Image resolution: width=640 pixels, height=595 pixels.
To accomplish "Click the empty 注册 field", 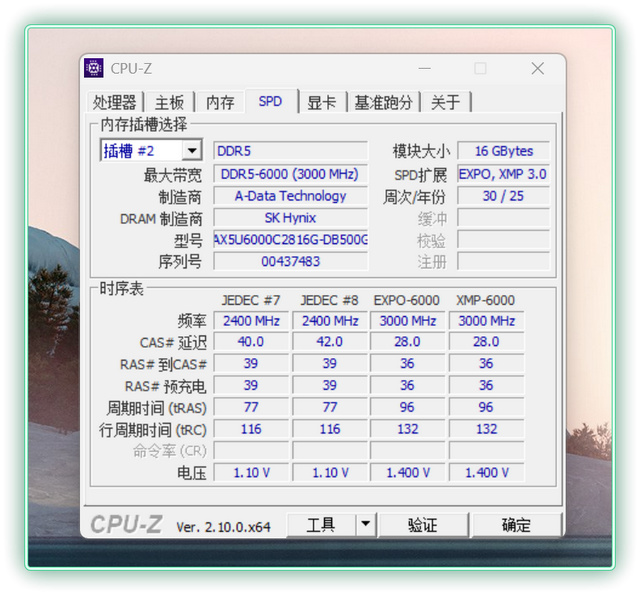I will 504,261.
